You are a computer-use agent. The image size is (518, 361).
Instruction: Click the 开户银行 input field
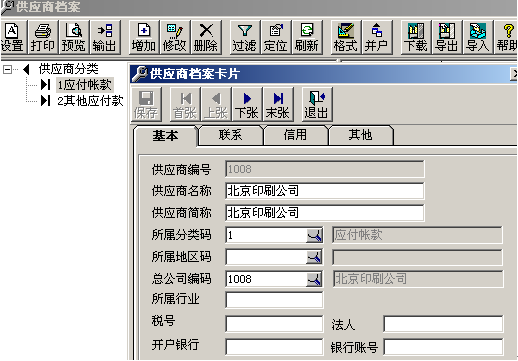click(274, 347)
